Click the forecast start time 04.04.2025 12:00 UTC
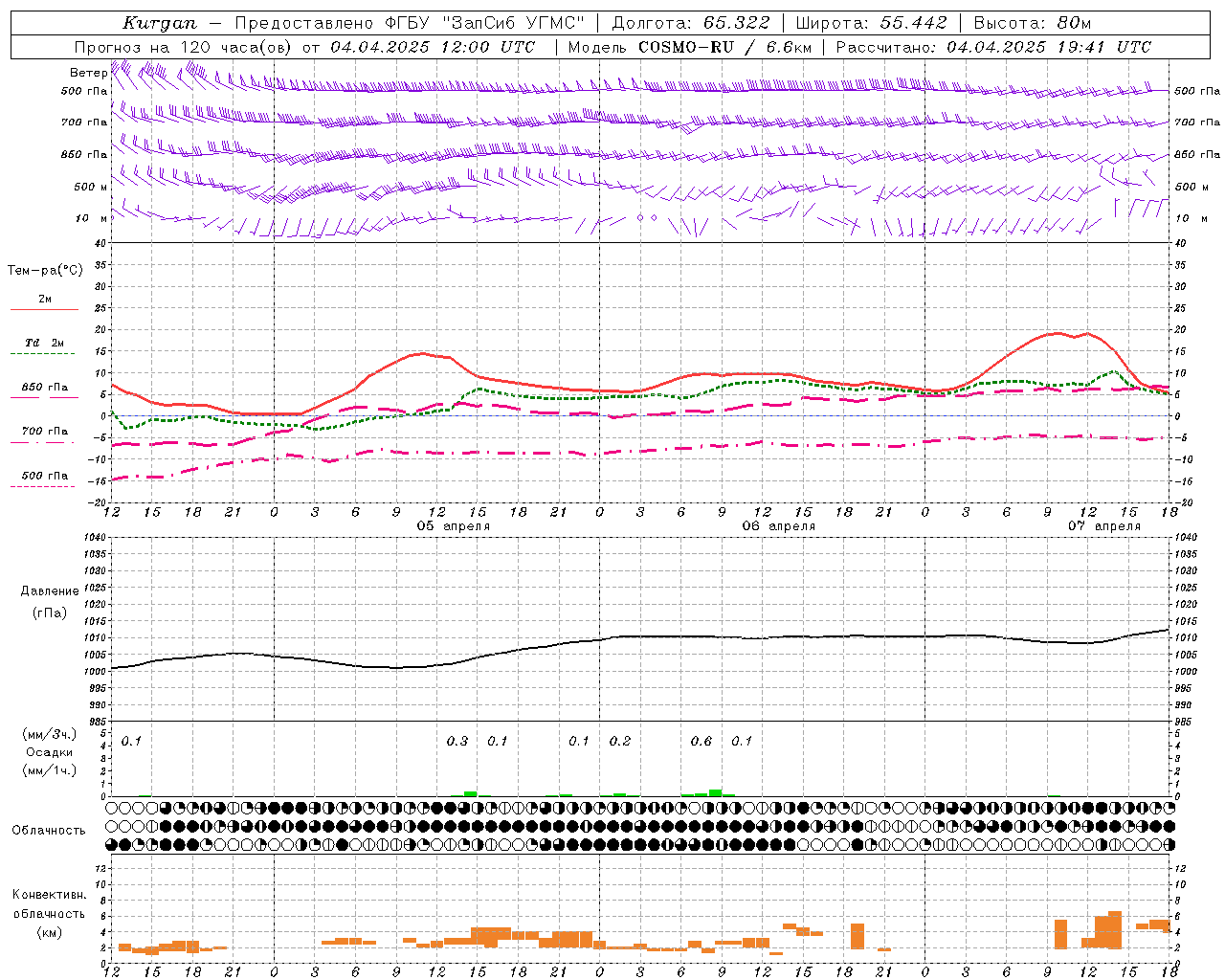This screenshot has height=980, width=1225. click(433, 47)
